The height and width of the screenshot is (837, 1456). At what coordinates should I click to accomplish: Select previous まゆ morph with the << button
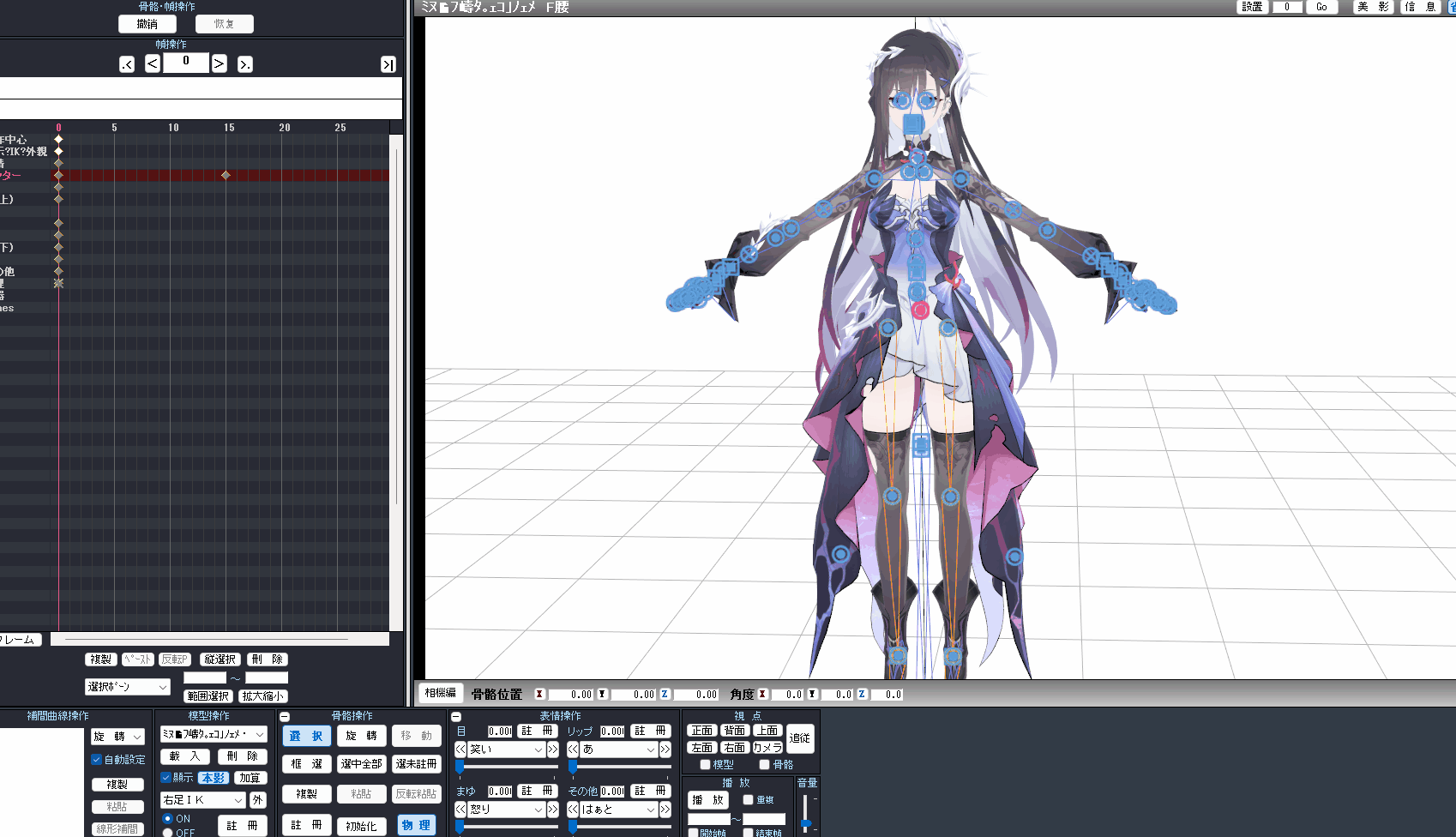point(460,810)
